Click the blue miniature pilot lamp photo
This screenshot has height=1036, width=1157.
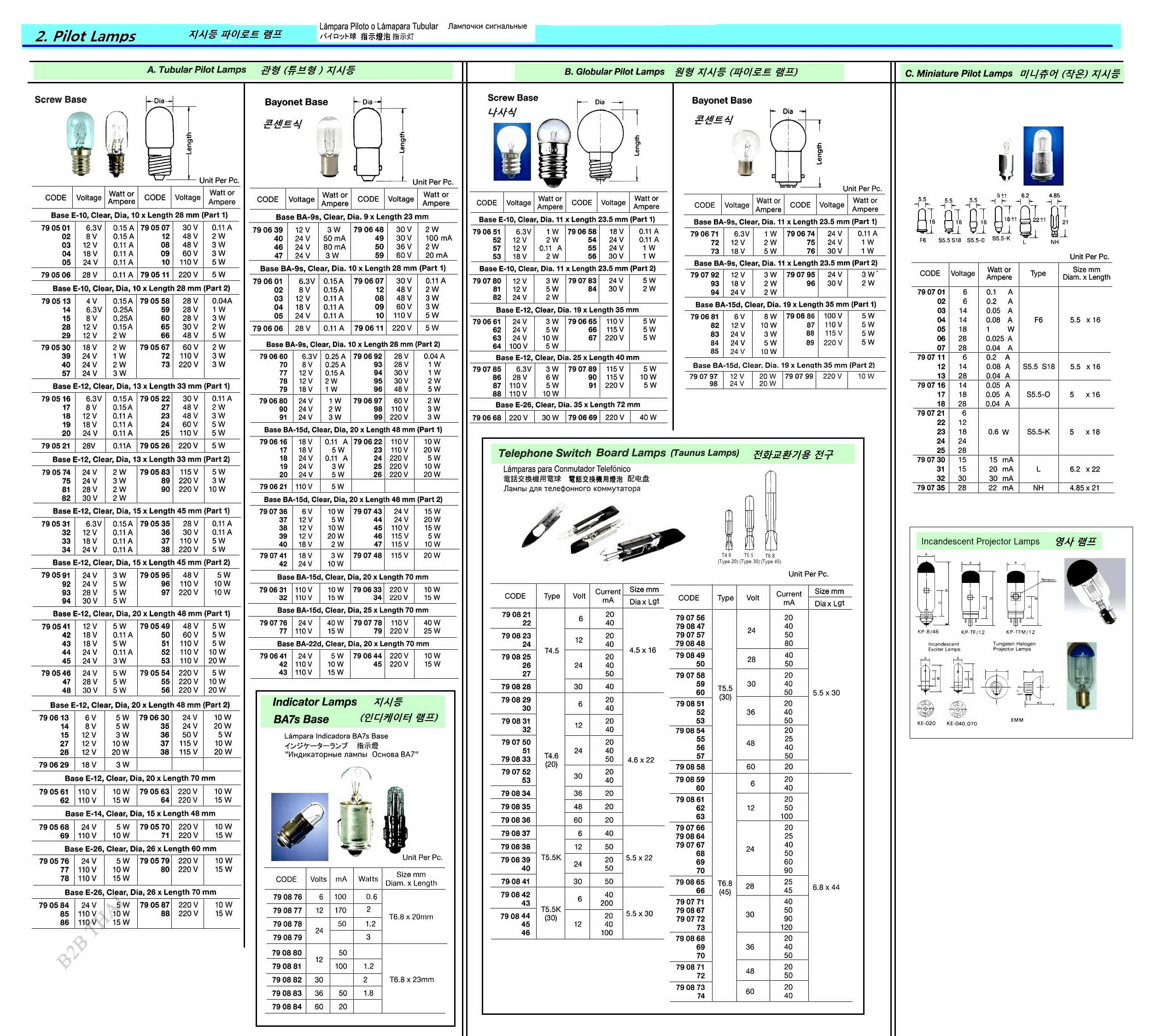click(x=1043, y=156)
